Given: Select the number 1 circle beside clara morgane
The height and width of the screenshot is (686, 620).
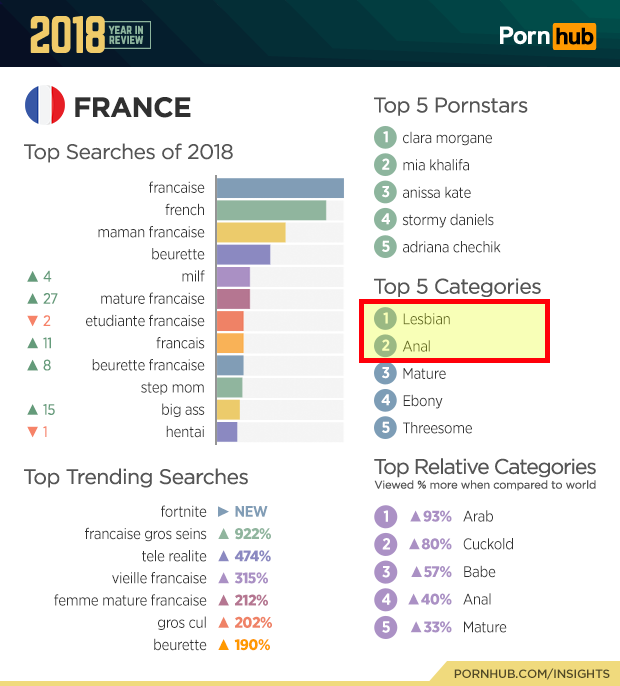Looking at the screenshot, I should pos(385,137).
